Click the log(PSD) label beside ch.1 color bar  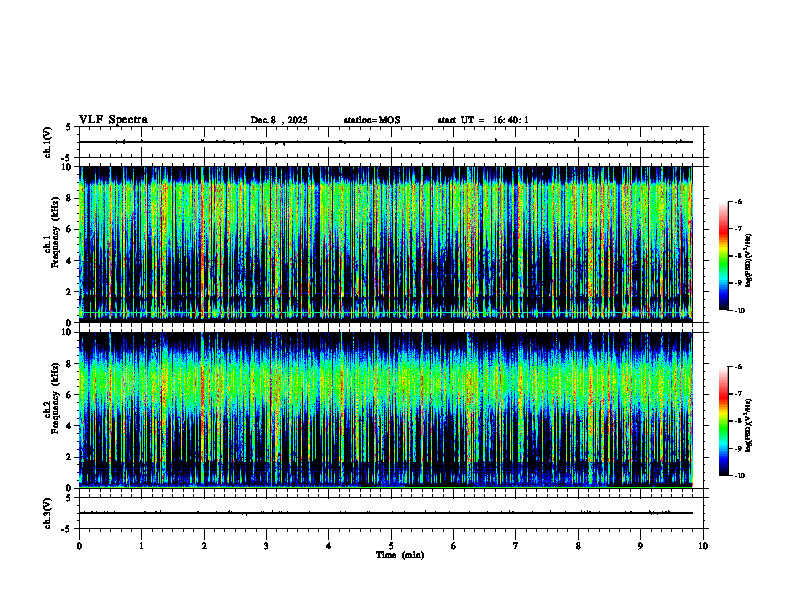749,261
